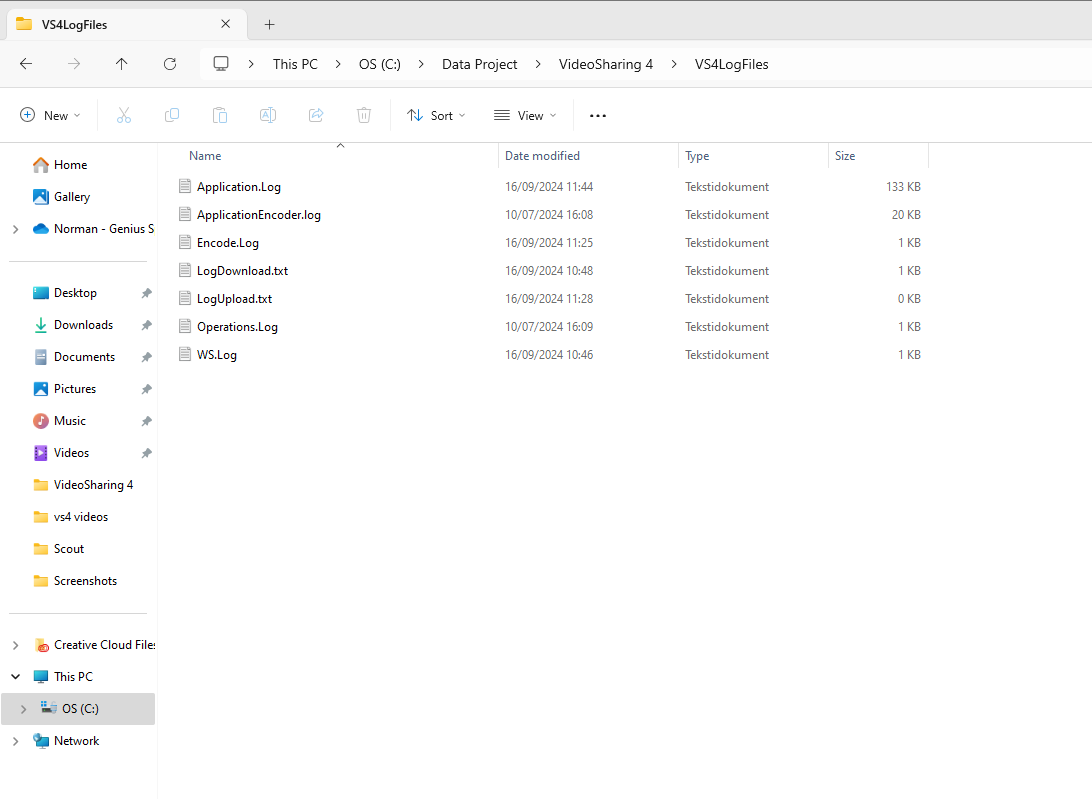This screenshot has height=799, width=1092.
Task: Unpin Desktop using its pin icon
Action: click(x=146, y=293)
